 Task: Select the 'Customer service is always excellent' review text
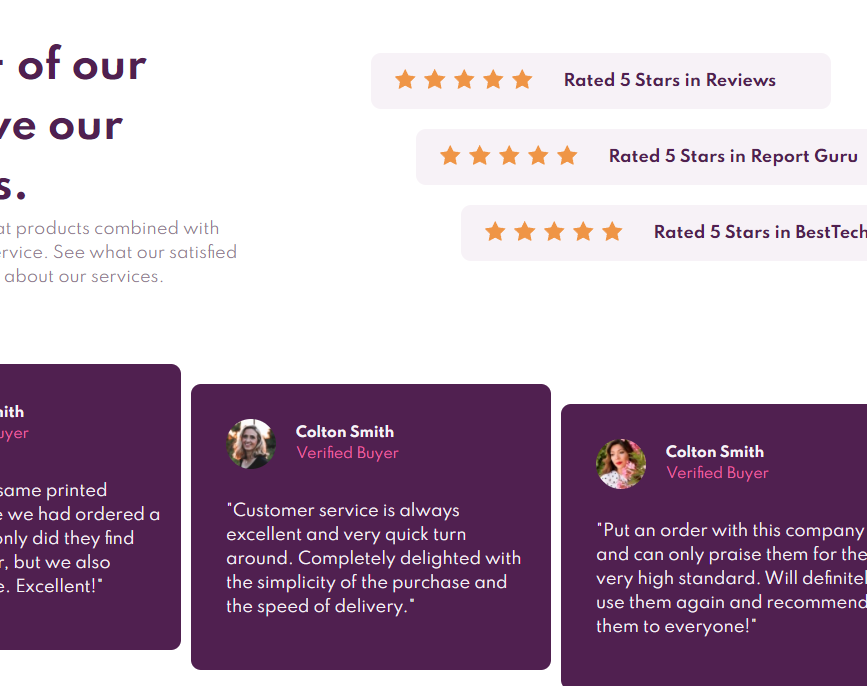click(x=373, y=558)
